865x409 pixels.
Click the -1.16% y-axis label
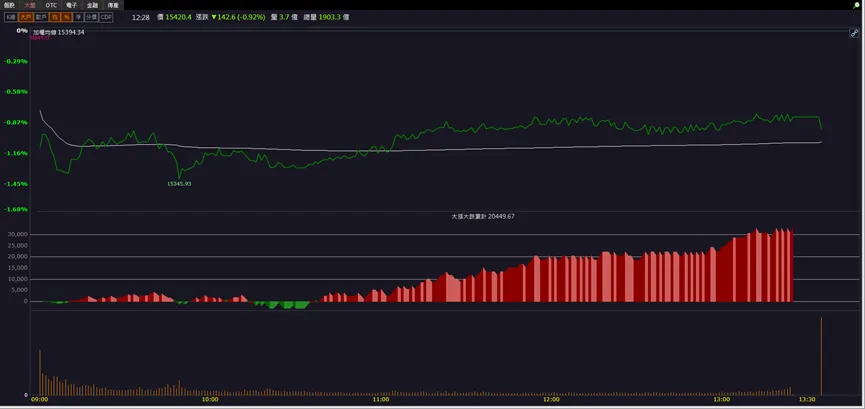[16, 153]
